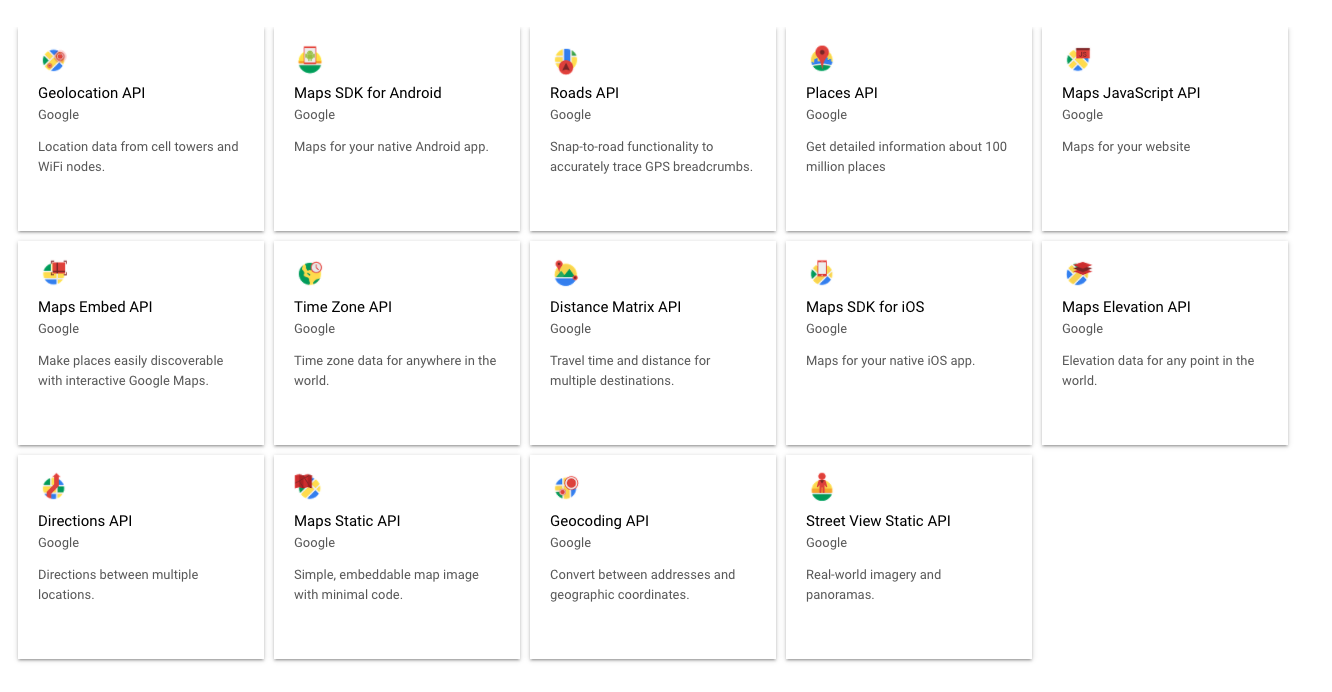This screenshot has height=692, width=1332.
Task: Click the Maps JavaScript API icon
Action: 1078,60
